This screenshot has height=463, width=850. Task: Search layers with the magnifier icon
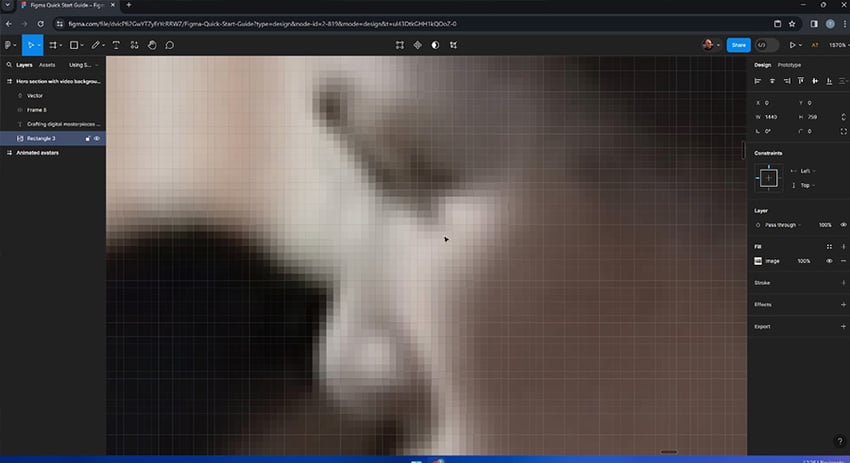tap(9, 65)
